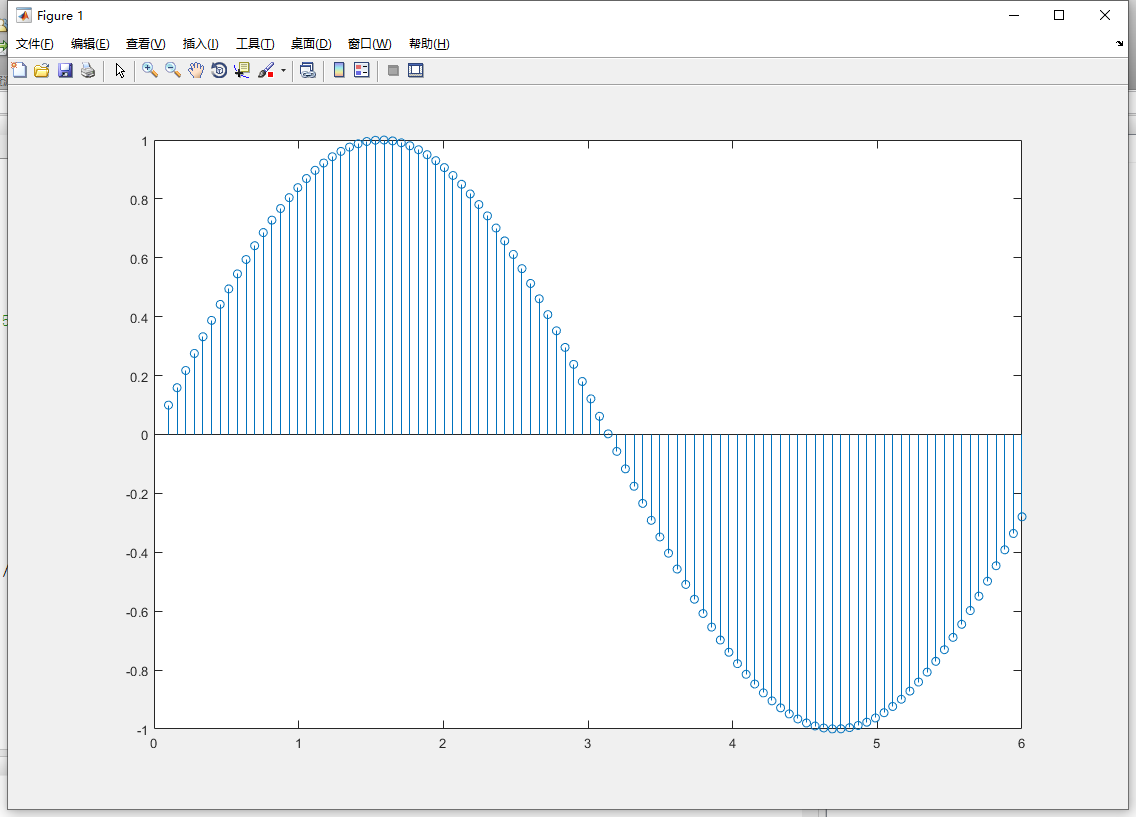
Task: Activate the Edit Plot arrow tool
Action: point(120,70)
